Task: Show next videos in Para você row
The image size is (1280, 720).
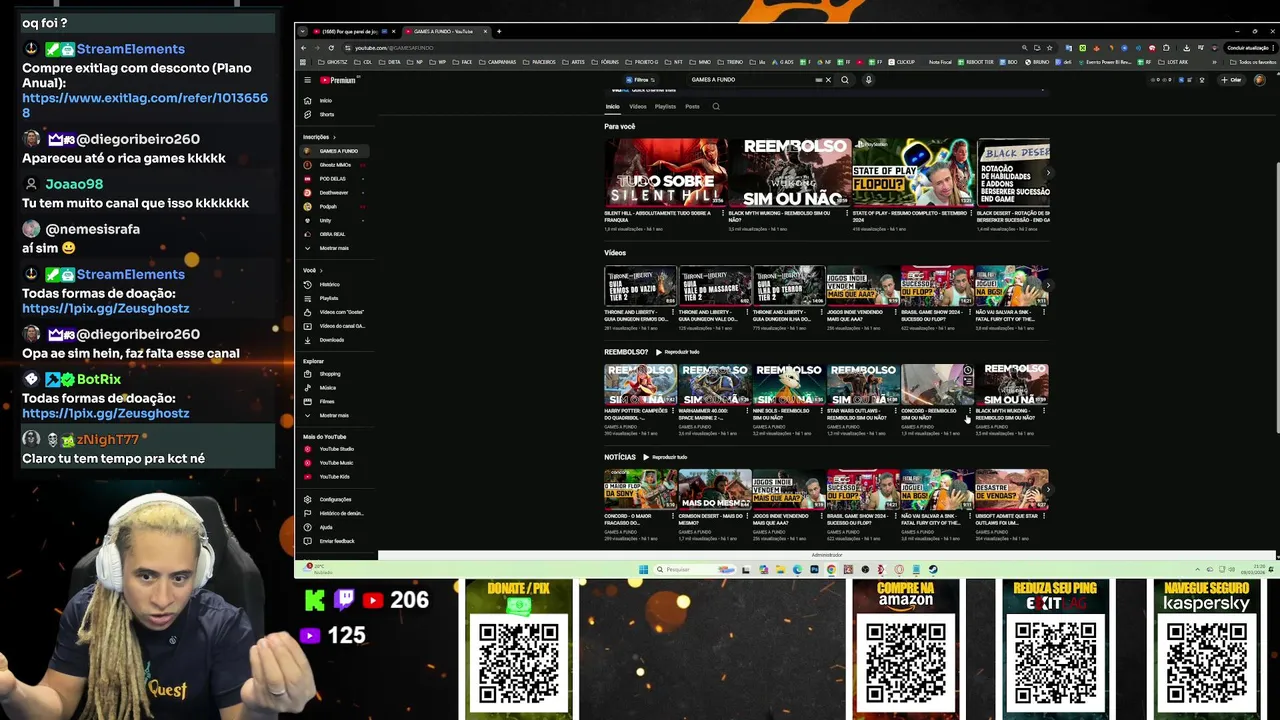Action: 1049,173
